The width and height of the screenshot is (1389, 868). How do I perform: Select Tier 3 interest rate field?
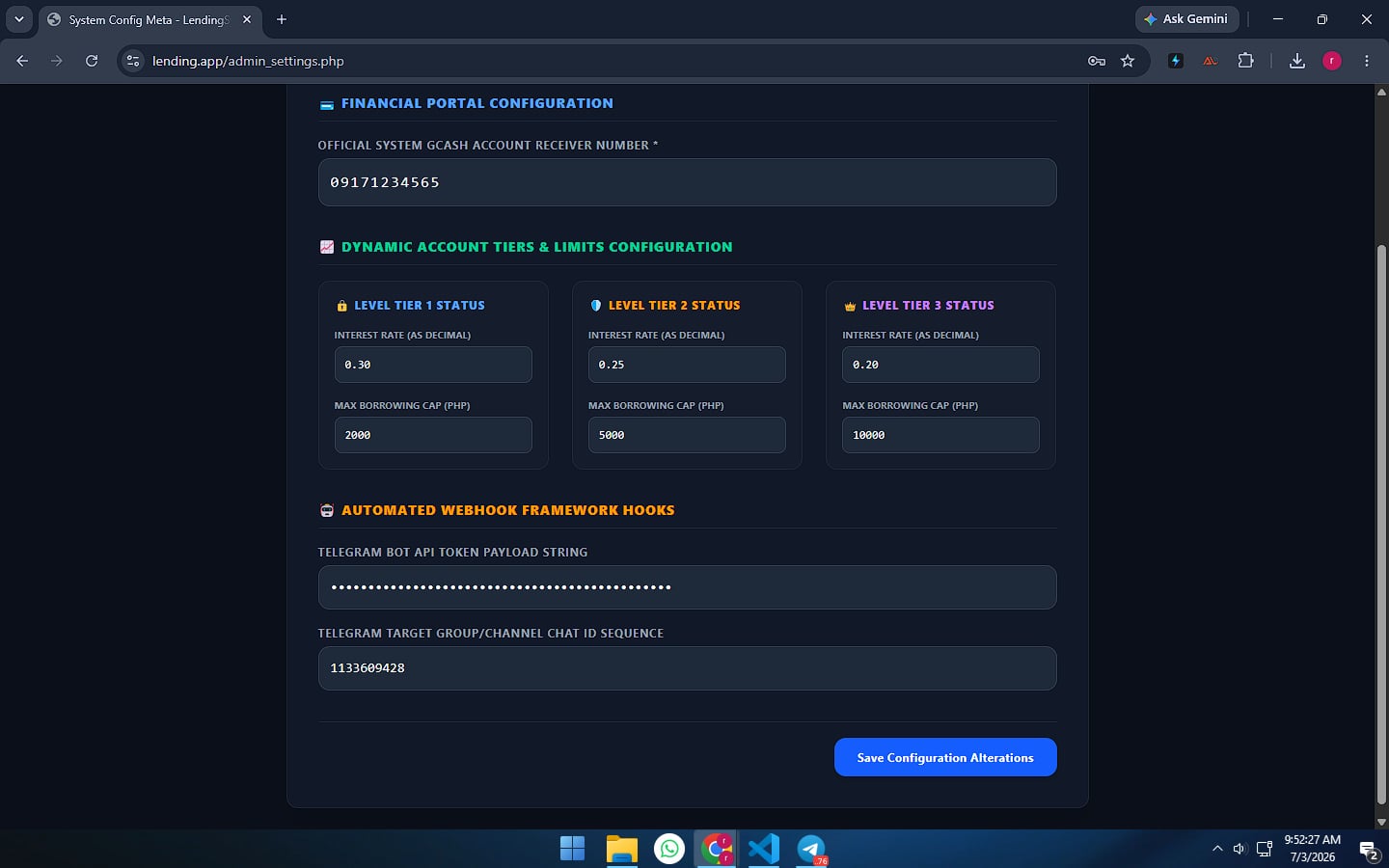940,365
